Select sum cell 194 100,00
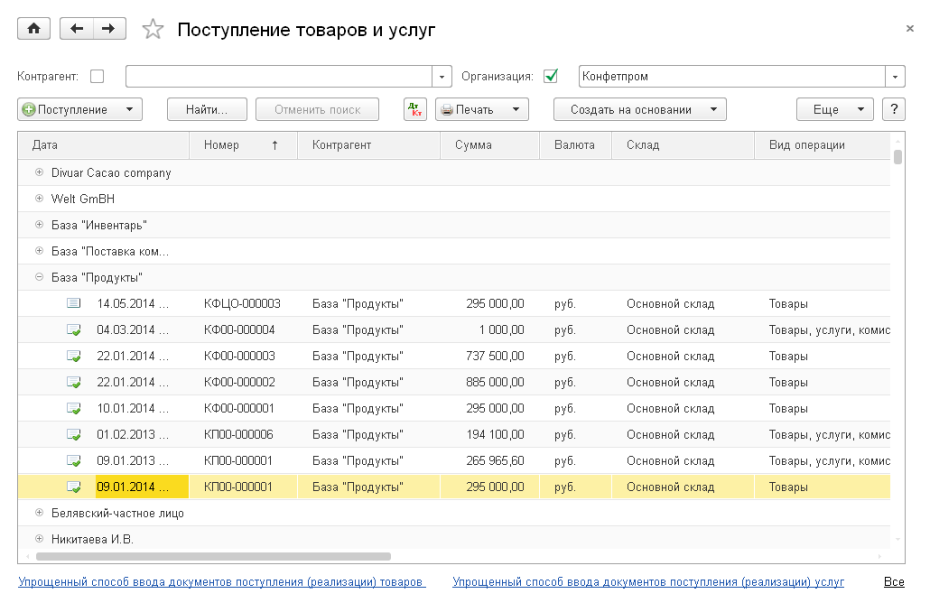Image resolution: width=930 pixels, height=603 pixels. point(490,434)
